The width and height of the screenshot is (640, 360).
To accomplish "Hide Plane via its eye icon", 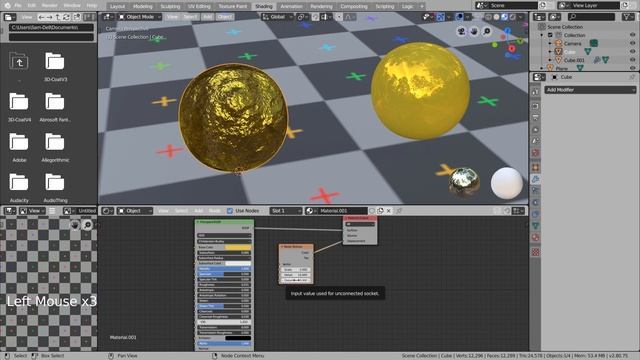I will [632, 68].
